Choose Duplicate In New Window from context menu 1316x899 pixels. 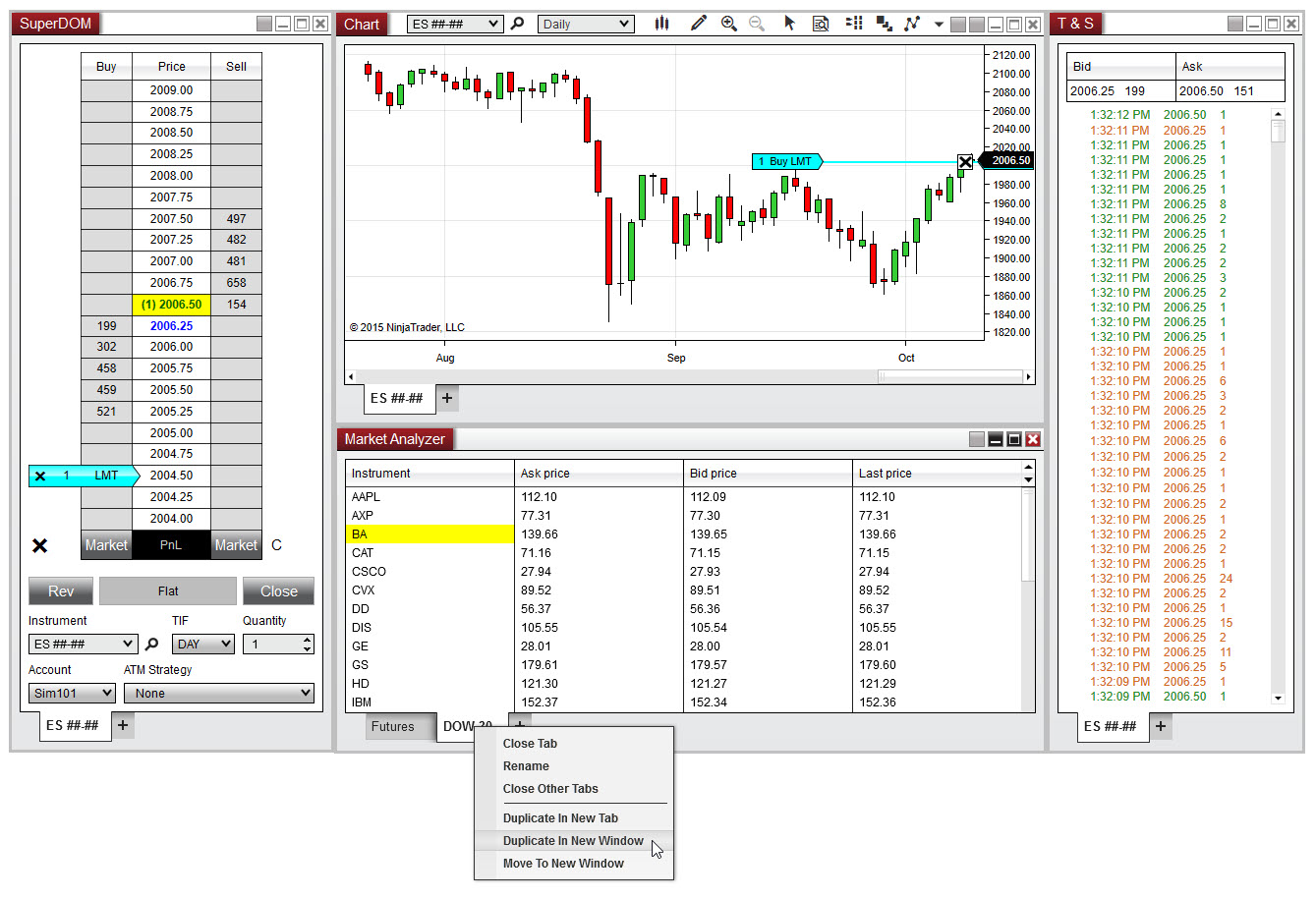[573, 841]
